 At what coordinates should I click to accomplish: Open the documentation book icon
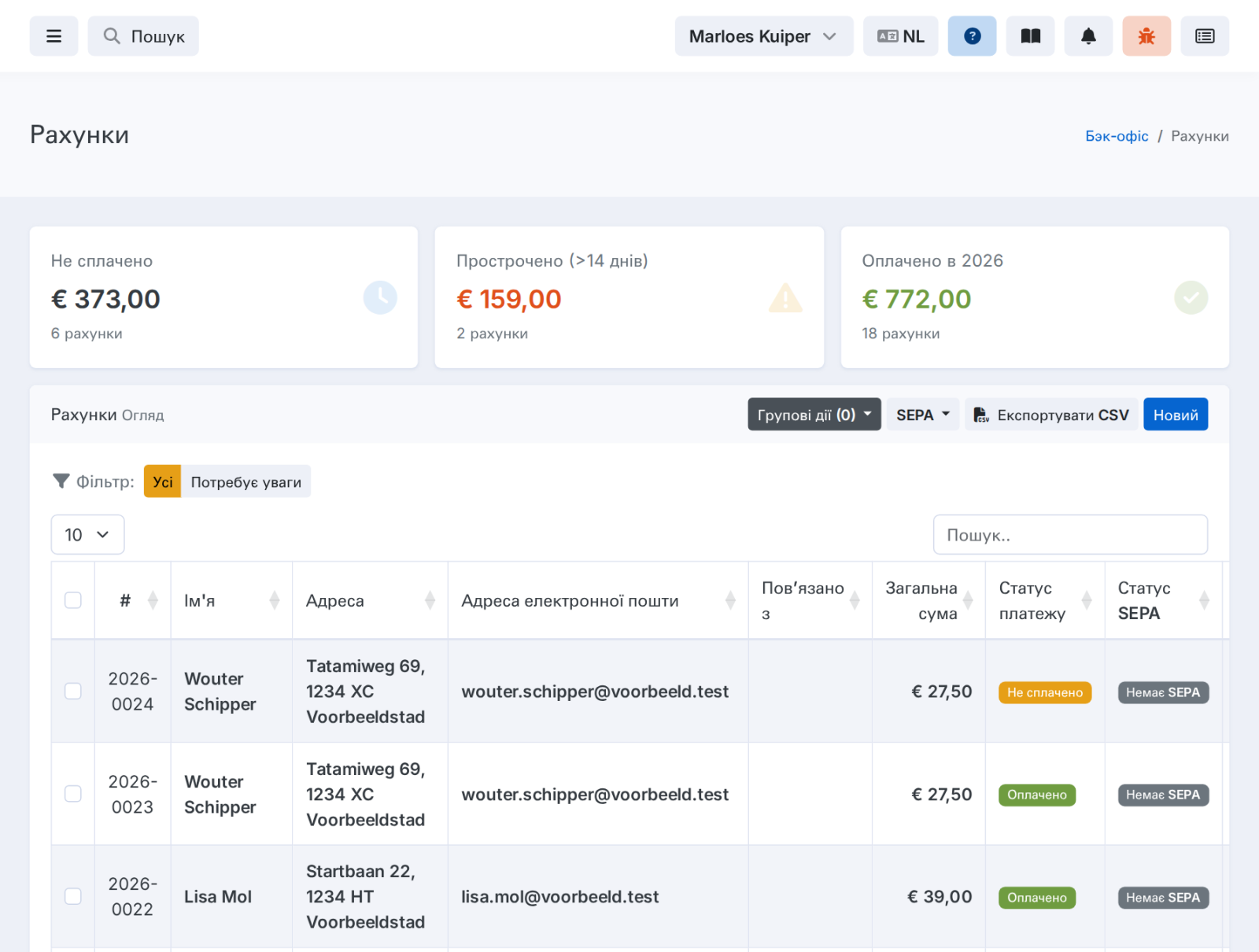(1030, 36)
